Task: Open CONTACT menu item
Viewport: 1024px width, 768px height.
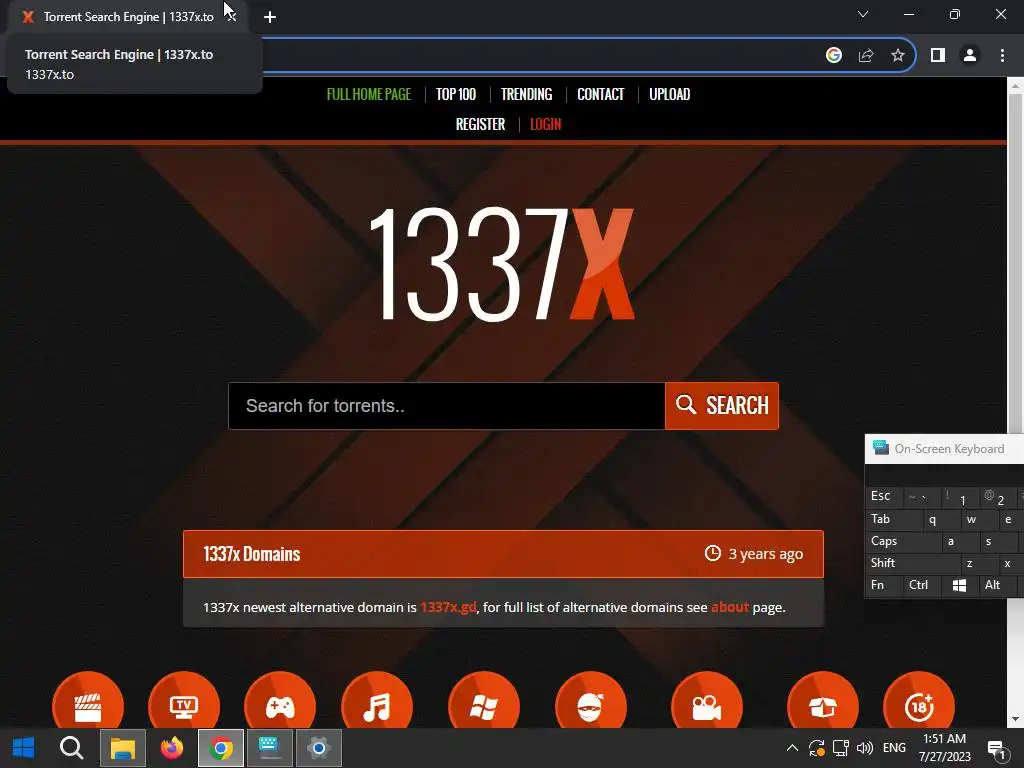Action: point(601,94)
